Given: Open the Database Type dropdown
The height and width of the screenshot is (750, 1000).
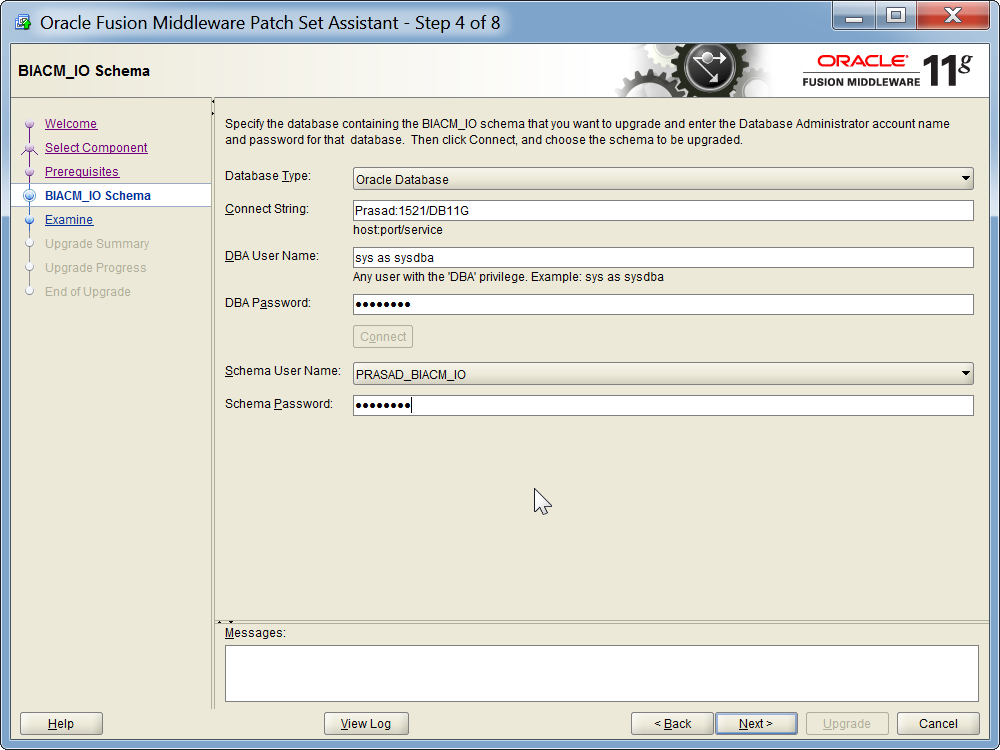Looking at the screenshot, I should tap(663, 179).
